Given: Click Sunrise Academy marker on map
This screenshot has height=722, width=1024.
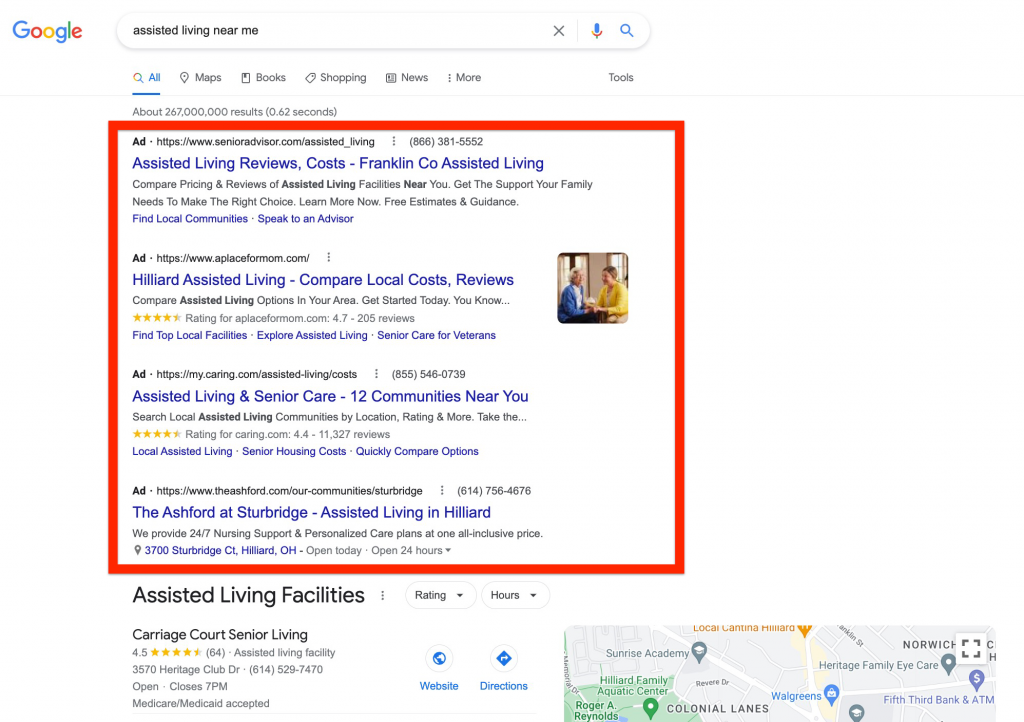Looking at the screenshot, I should point(699,651).
